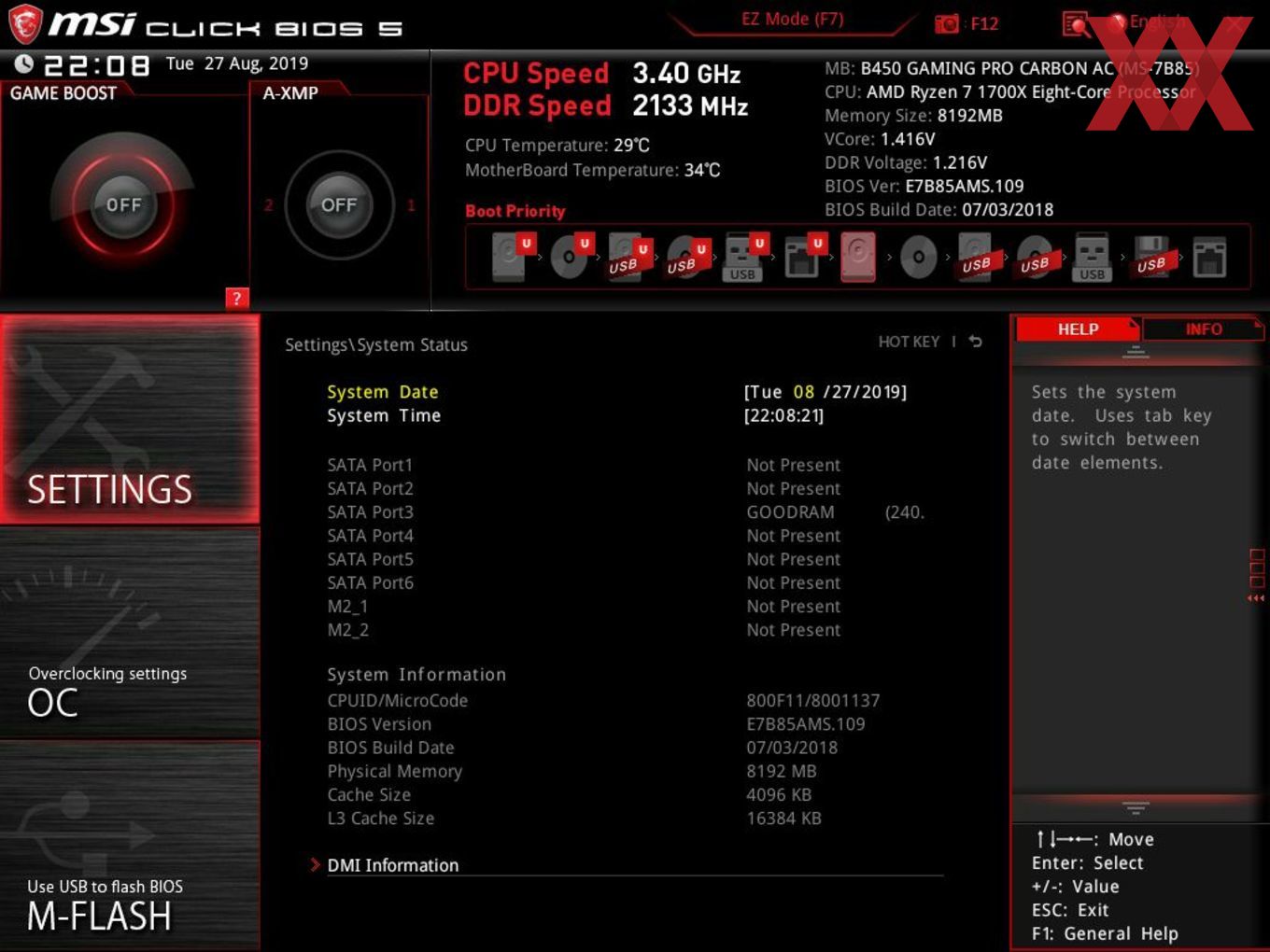Select A-XMP profile 1
1270x952 pixels.
coord(411,205)
